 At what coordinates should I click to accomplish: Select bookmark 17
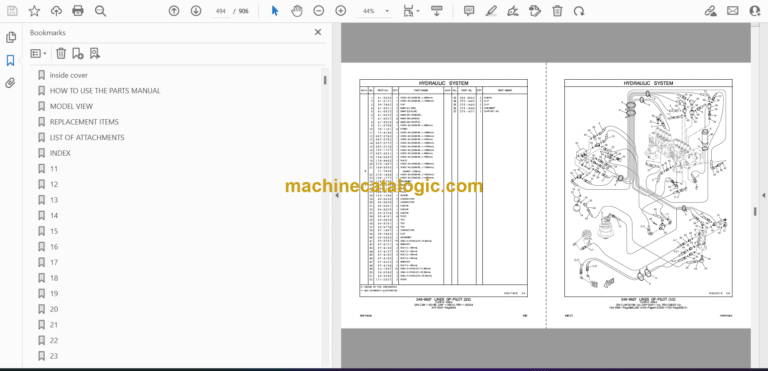tap(53, 263)
